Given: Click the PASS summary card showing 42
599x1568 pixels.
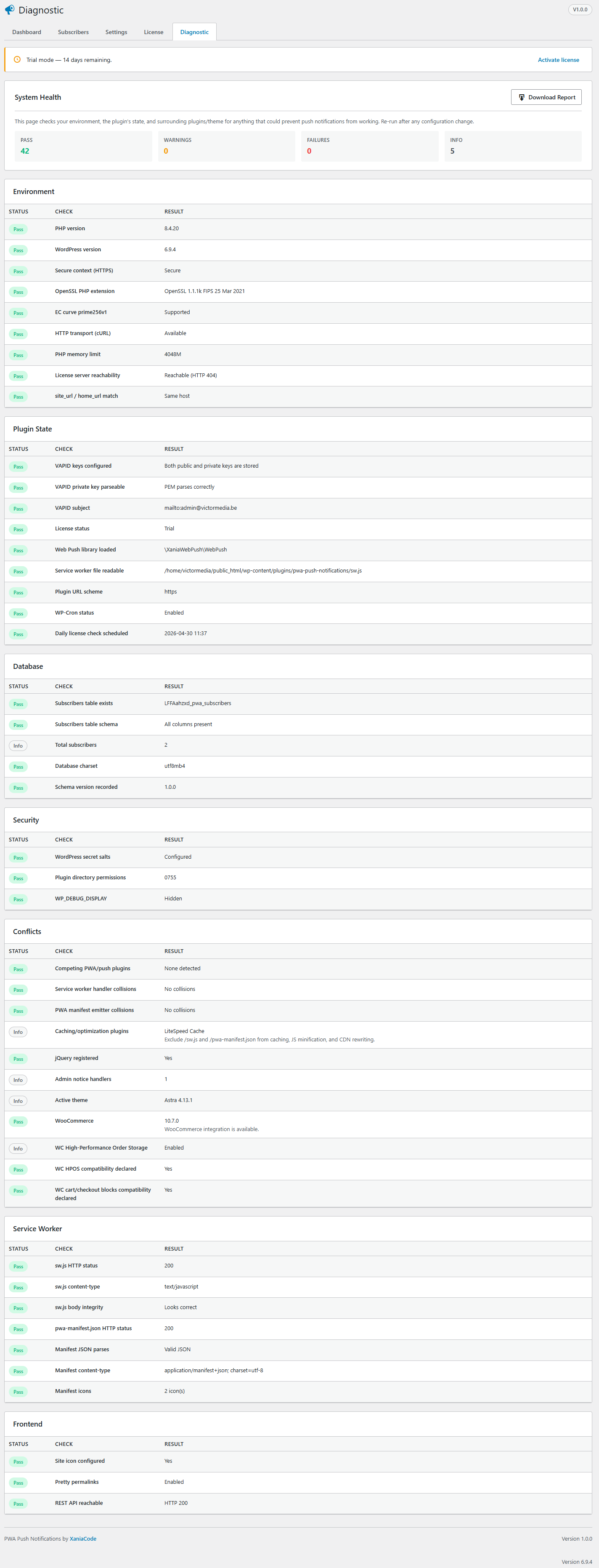Looking at the screenshot, I should (83, 146).
